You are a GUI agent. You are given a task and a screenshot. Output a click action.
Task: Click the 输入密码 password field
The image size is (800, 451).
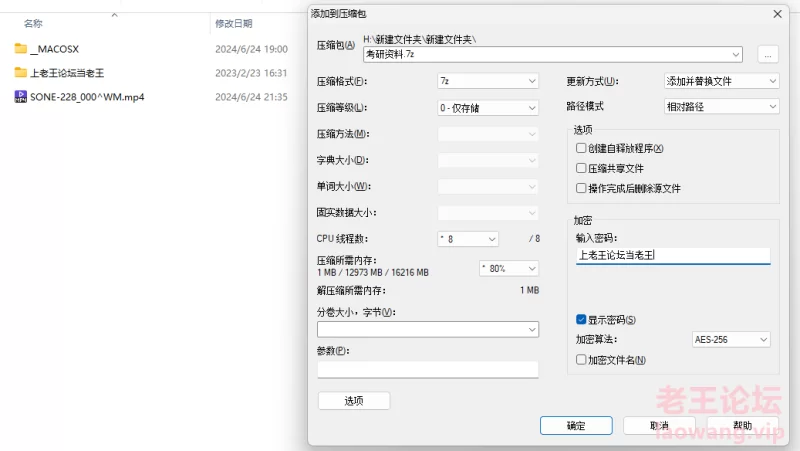672,255
